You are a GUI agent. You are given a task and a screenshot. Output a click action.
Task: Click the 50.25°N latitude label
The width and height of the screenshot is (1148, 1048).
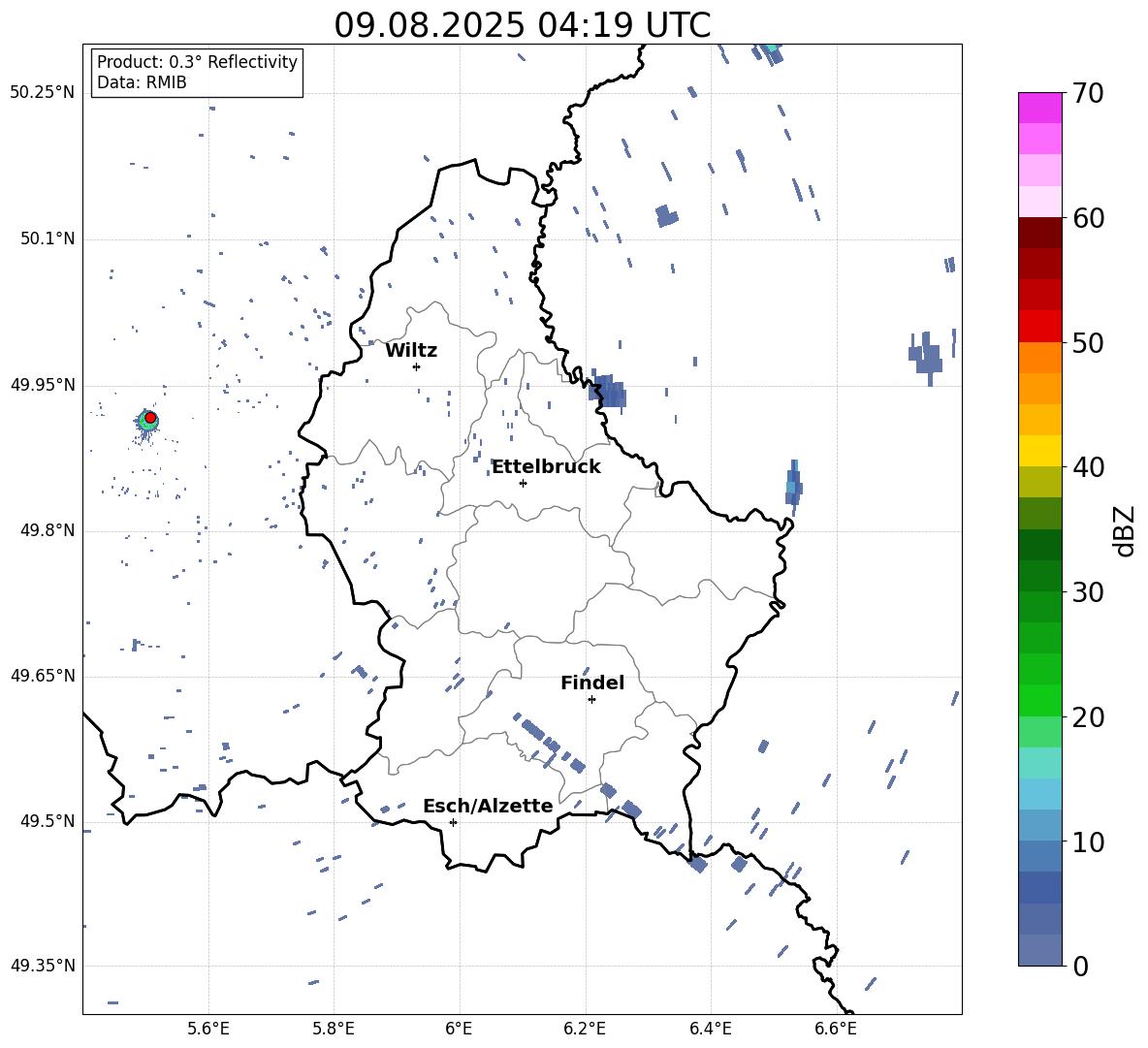[42, 93]
